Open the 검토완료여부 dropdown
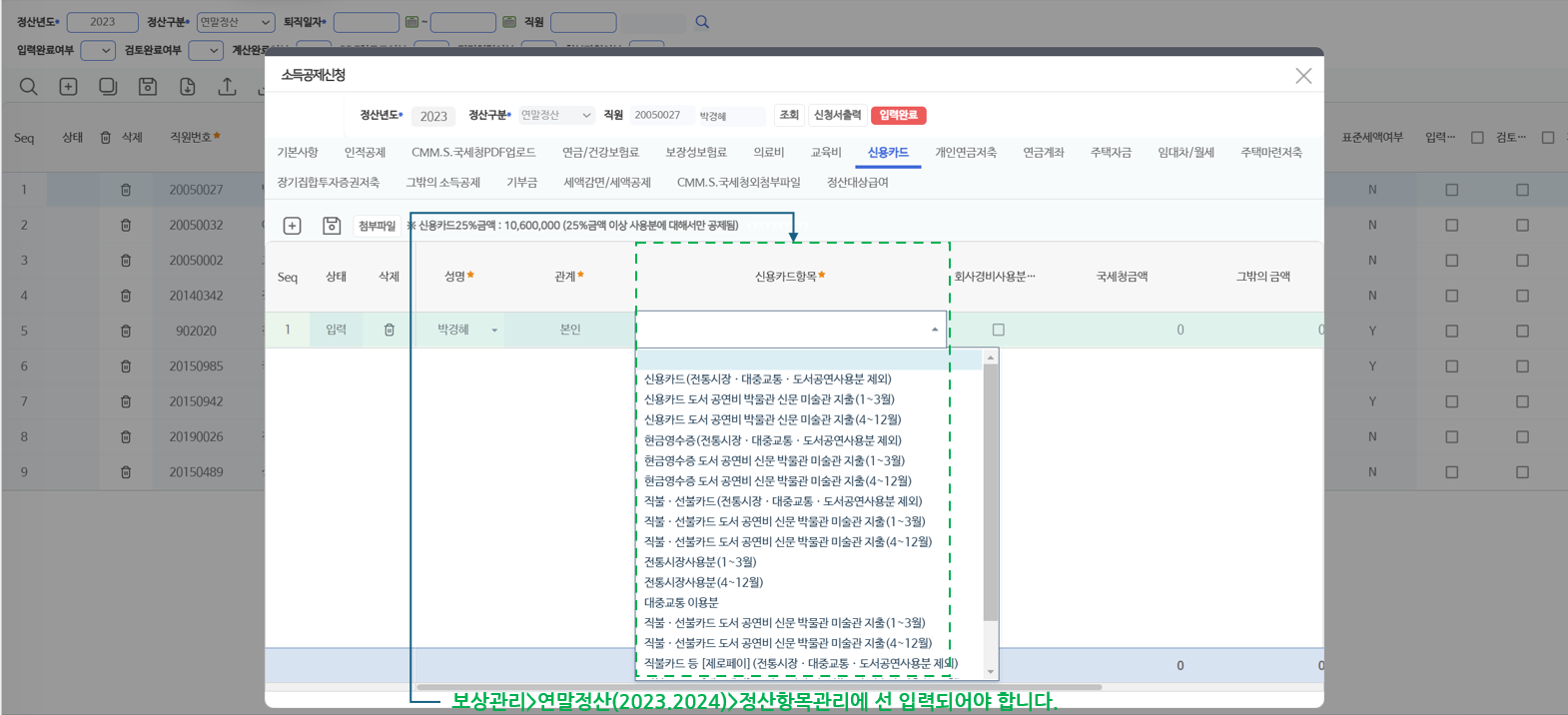Viewport: 1568px width, 715px height. coord(206,50)
